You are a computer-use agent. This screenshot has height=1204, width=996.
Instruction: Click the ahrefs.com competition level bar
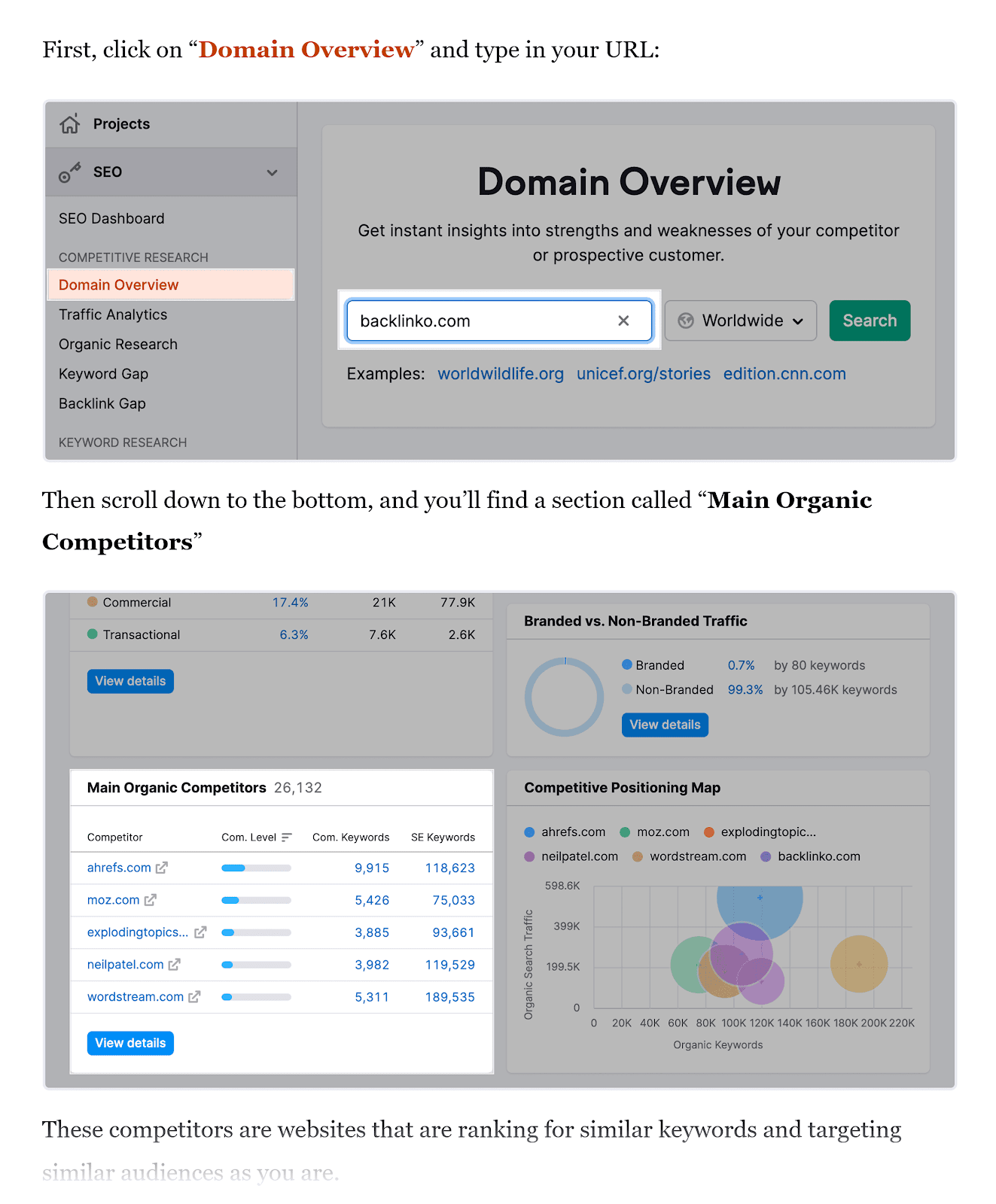[256, 868]
